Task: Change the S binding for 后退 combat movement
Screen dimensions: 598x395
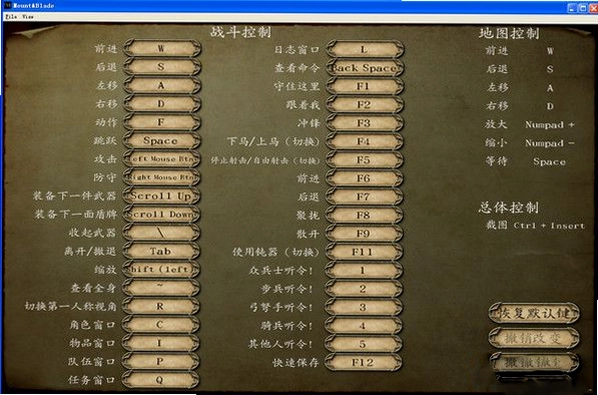Action: (161, 67)
